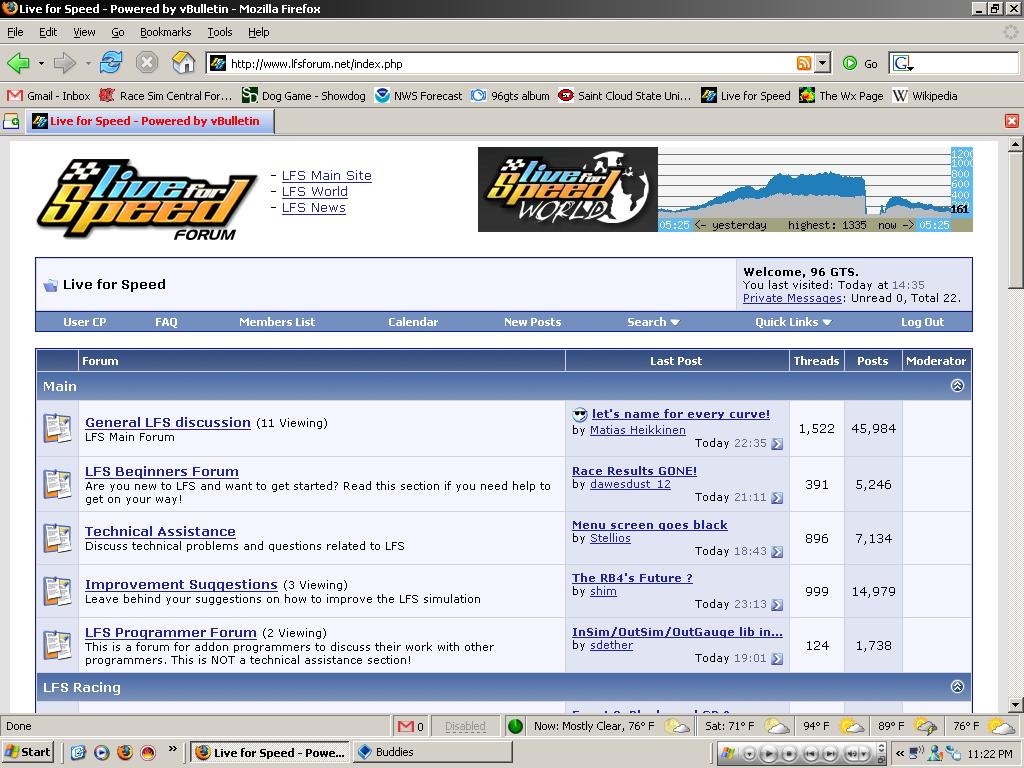Open the Bookmarks menu
This screenshot has width=1024, height=768.
165,32
